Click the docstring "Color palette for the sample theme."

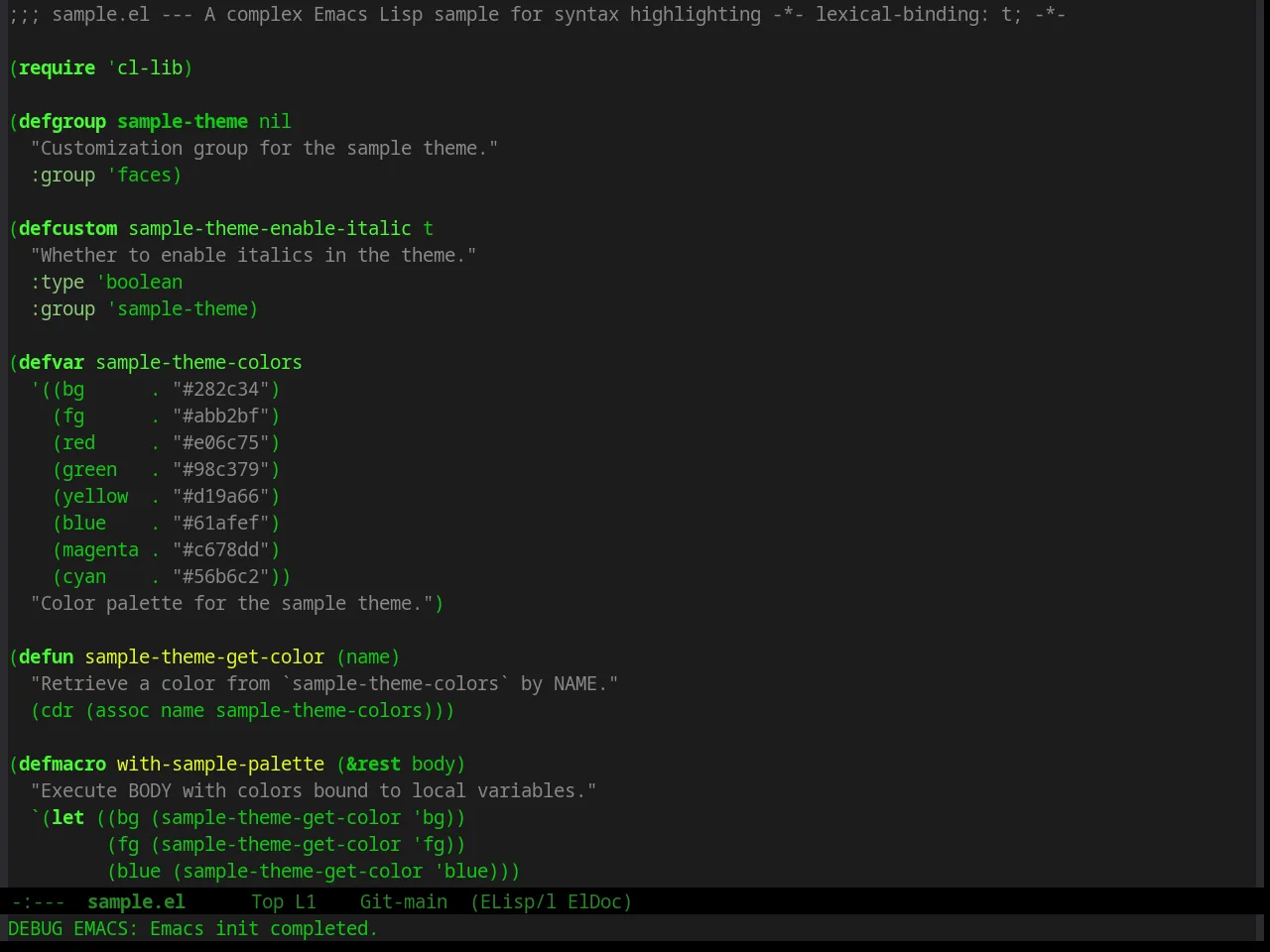[231, 603]
